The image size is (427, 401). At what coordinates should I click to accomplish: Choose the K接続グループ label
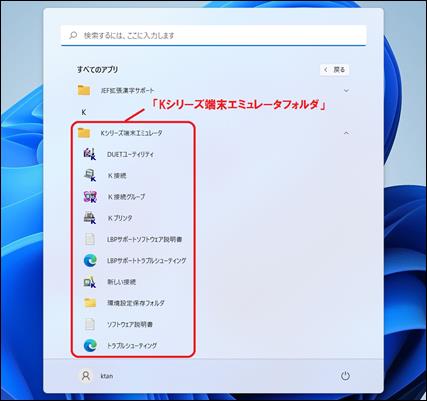tap(126, 197)
